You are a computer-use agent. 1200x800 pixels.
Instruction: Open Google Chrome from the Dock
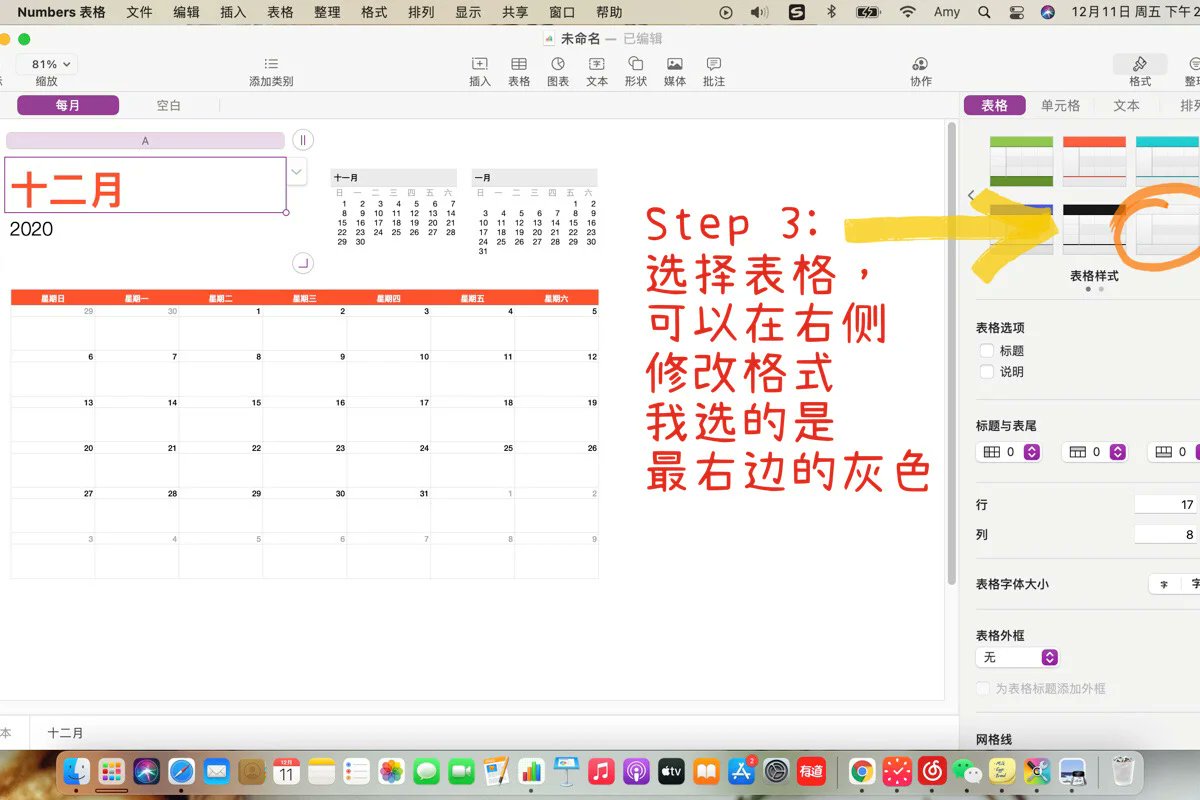(x=862, y=771)
